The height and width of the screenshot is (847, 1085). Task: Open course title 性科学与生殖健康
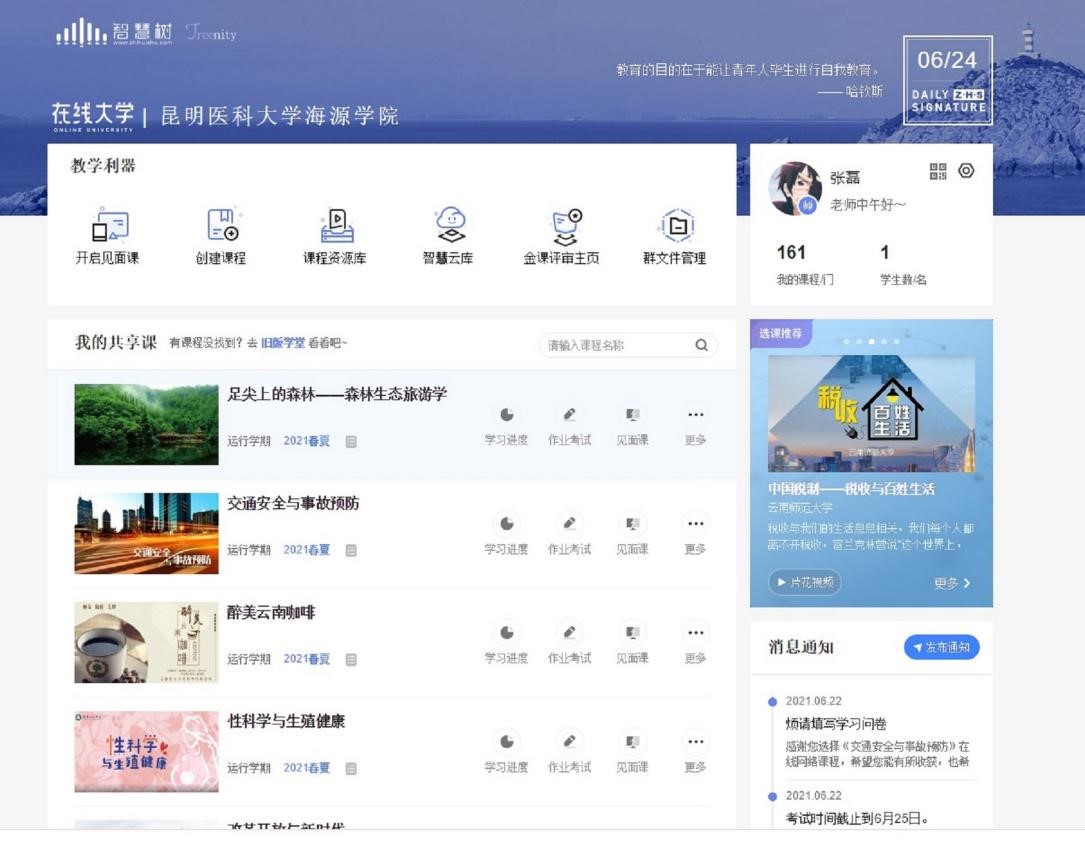(286, 721)
